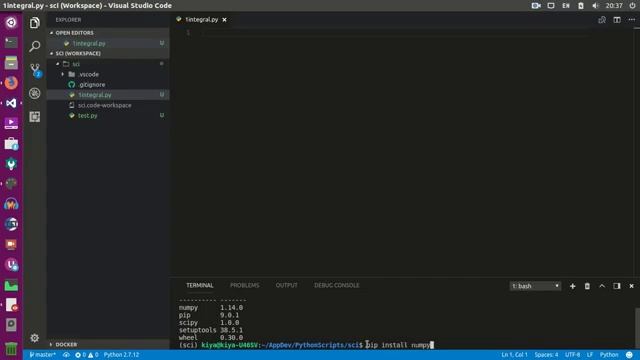Change the LF end of line sequence
The height and width of the screenshot is (360, 640).
pyautogui.click(x=590, y=355)
